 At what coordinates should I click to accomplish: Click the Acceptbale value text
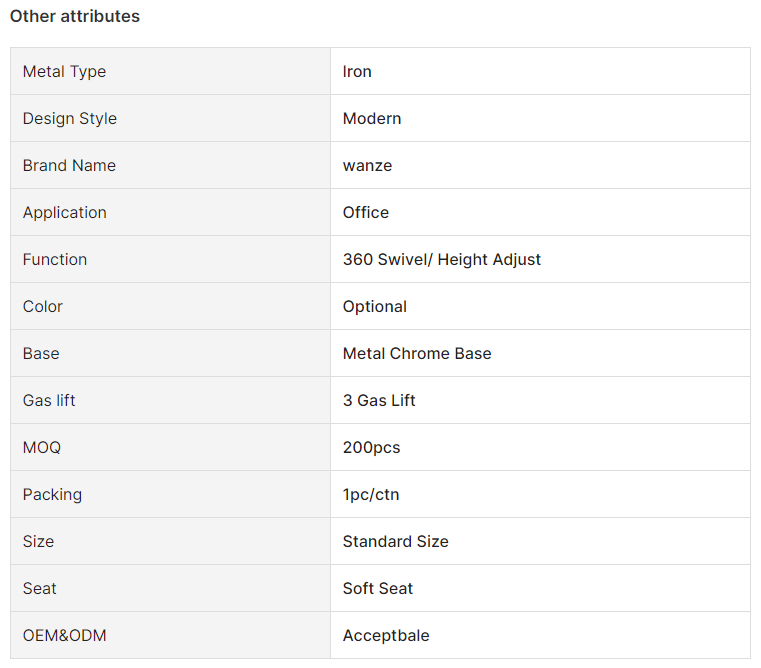click(386, 635)
